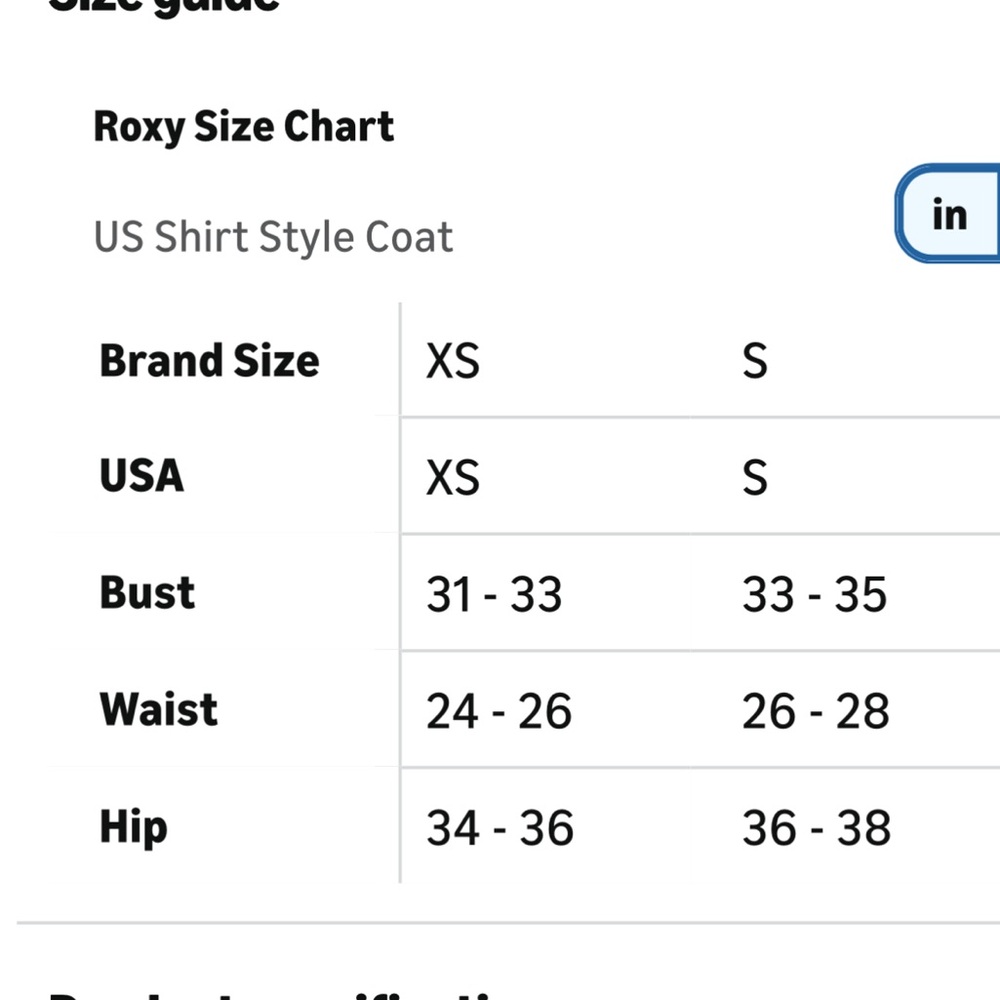Click the Roxy Size Chart title
The height and width of the screenshot is (1000, 1000).
point(244,126)
